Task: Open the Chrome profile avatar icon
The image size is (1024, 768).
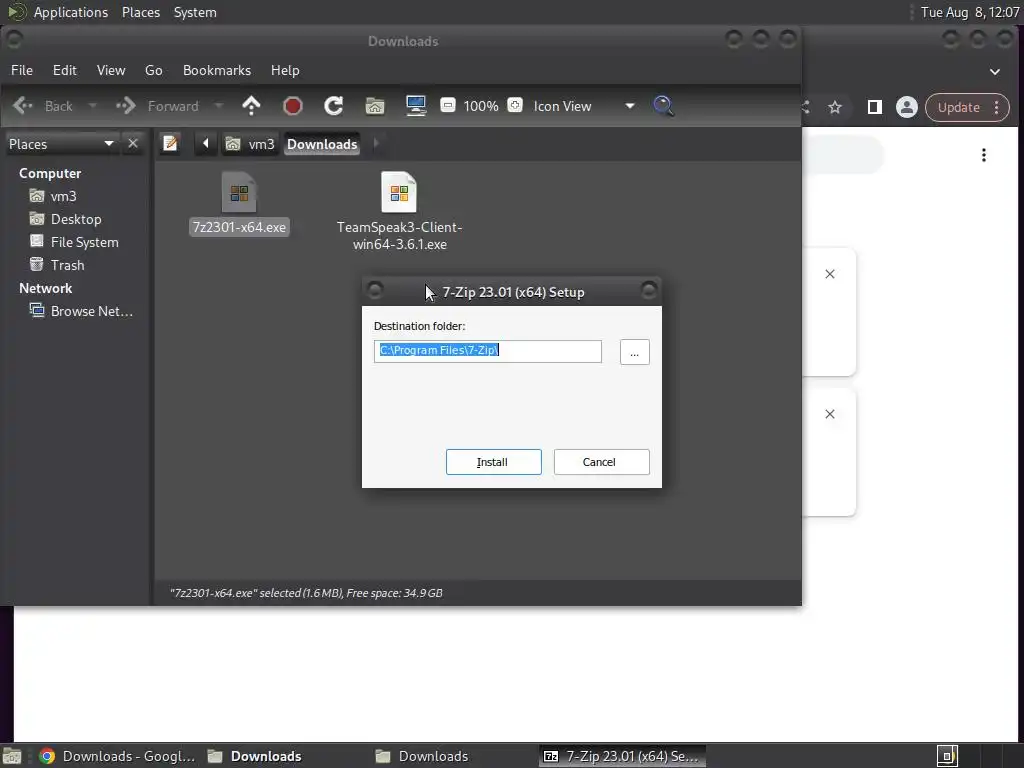Action: (x=906, y=107)
